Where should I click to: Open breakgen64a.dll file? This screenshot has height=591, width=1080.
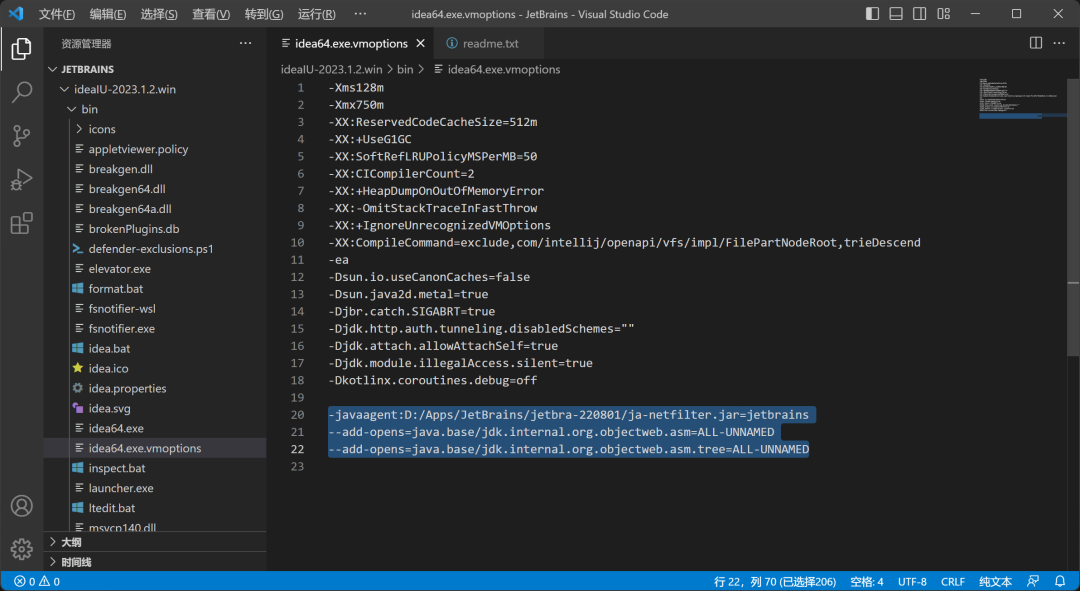click(x=155, y=209)
